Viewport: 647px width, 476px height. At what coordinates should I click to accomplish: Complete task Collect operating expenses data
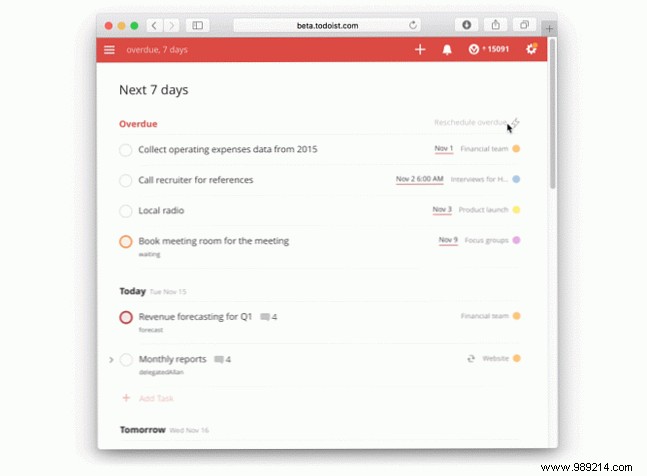[x=125, y=150]
